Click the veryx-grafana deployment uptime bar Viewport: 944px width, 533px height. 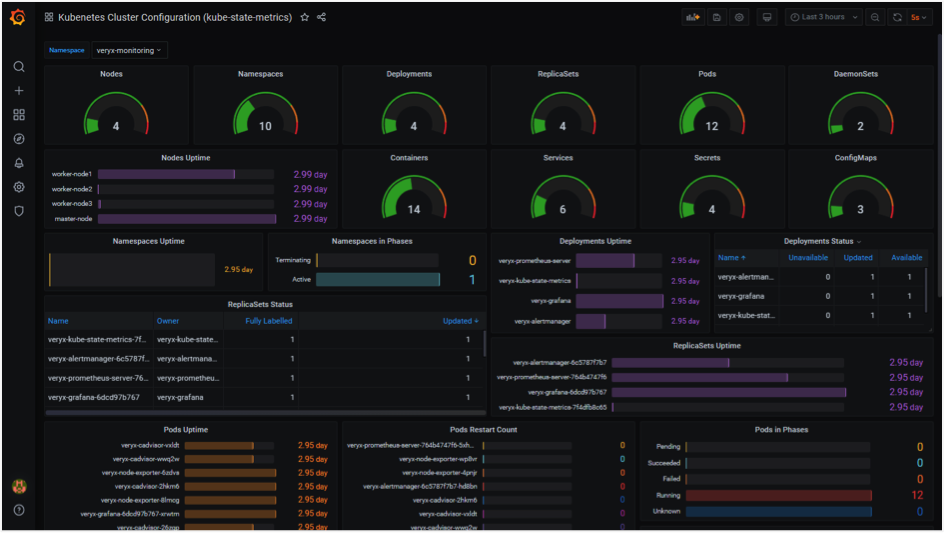[x=620, y=301]
